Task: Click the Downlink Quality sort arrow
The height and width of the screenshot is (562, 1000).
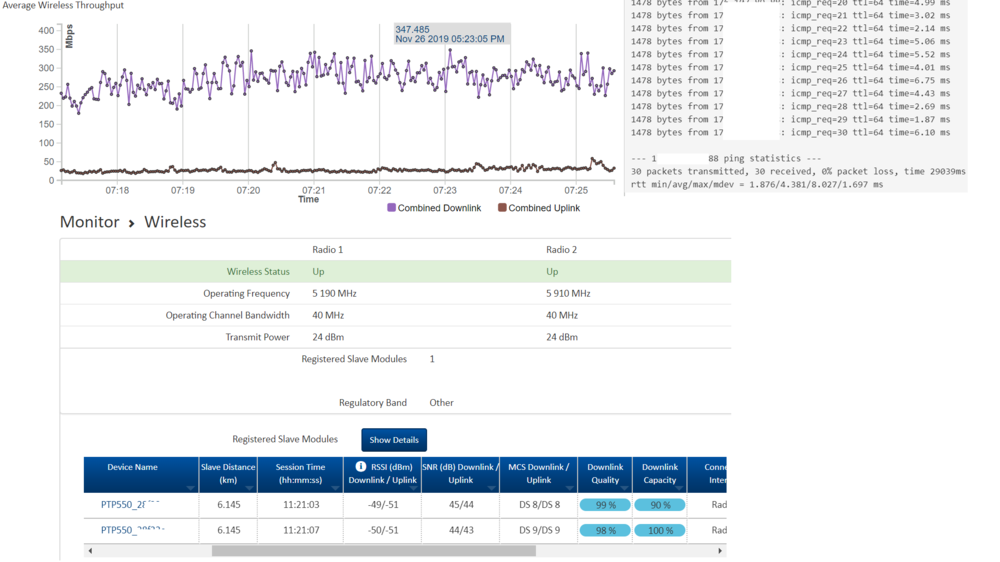Action: pos(624,488)
